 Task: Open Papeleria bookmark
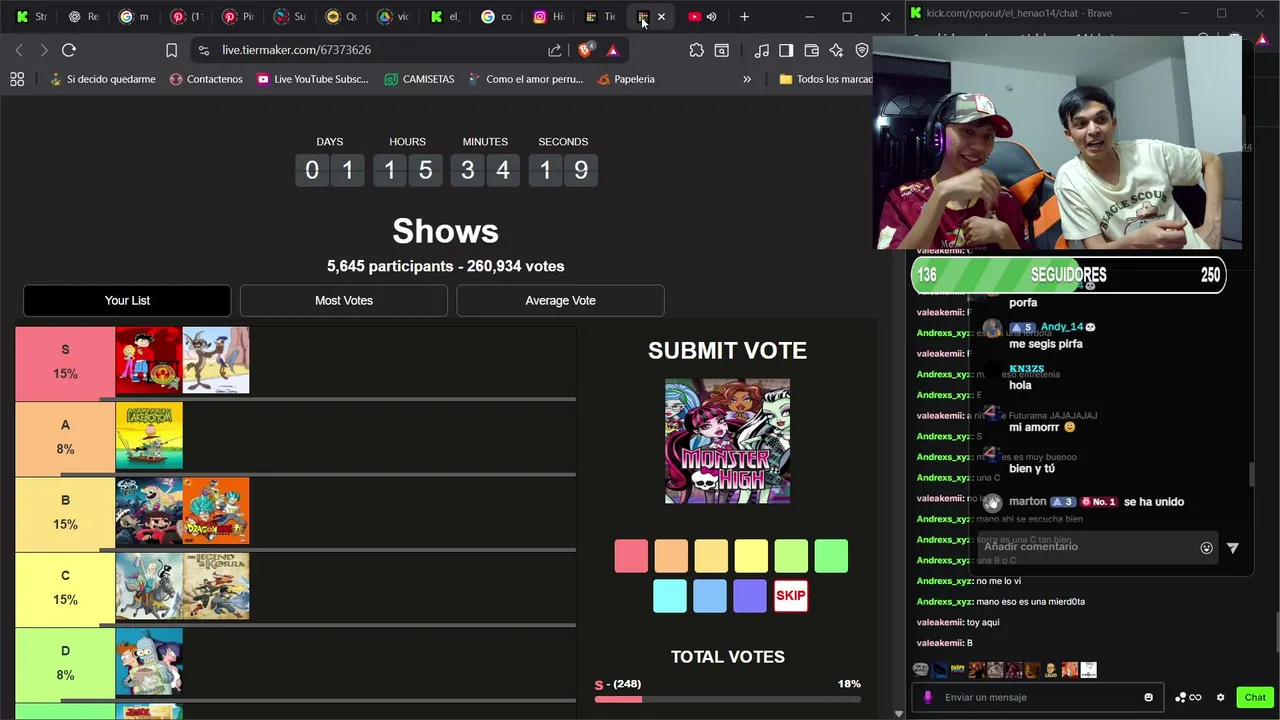click(625, 79)
